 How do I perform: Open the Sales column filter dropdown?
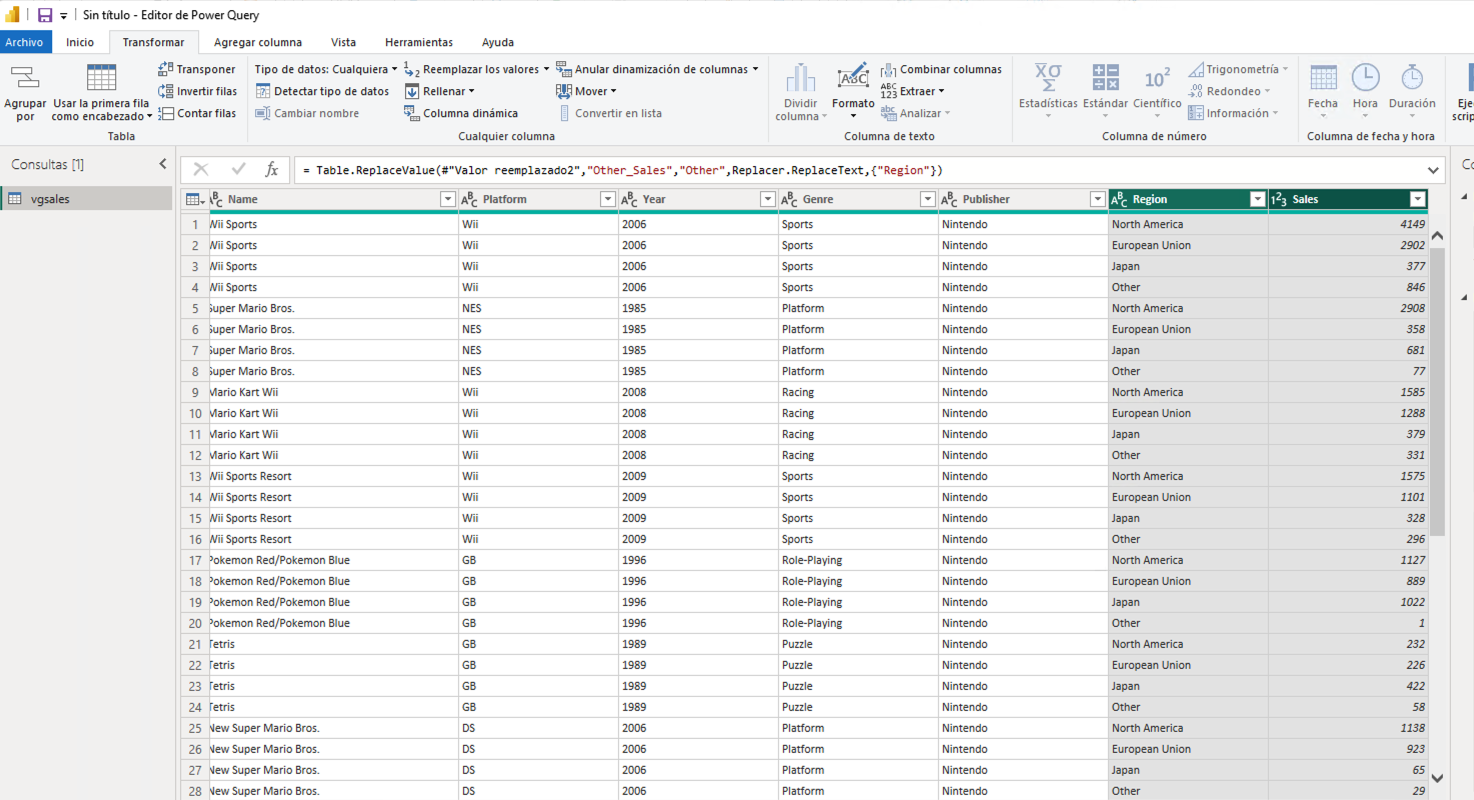click(x=1417, y=199)
